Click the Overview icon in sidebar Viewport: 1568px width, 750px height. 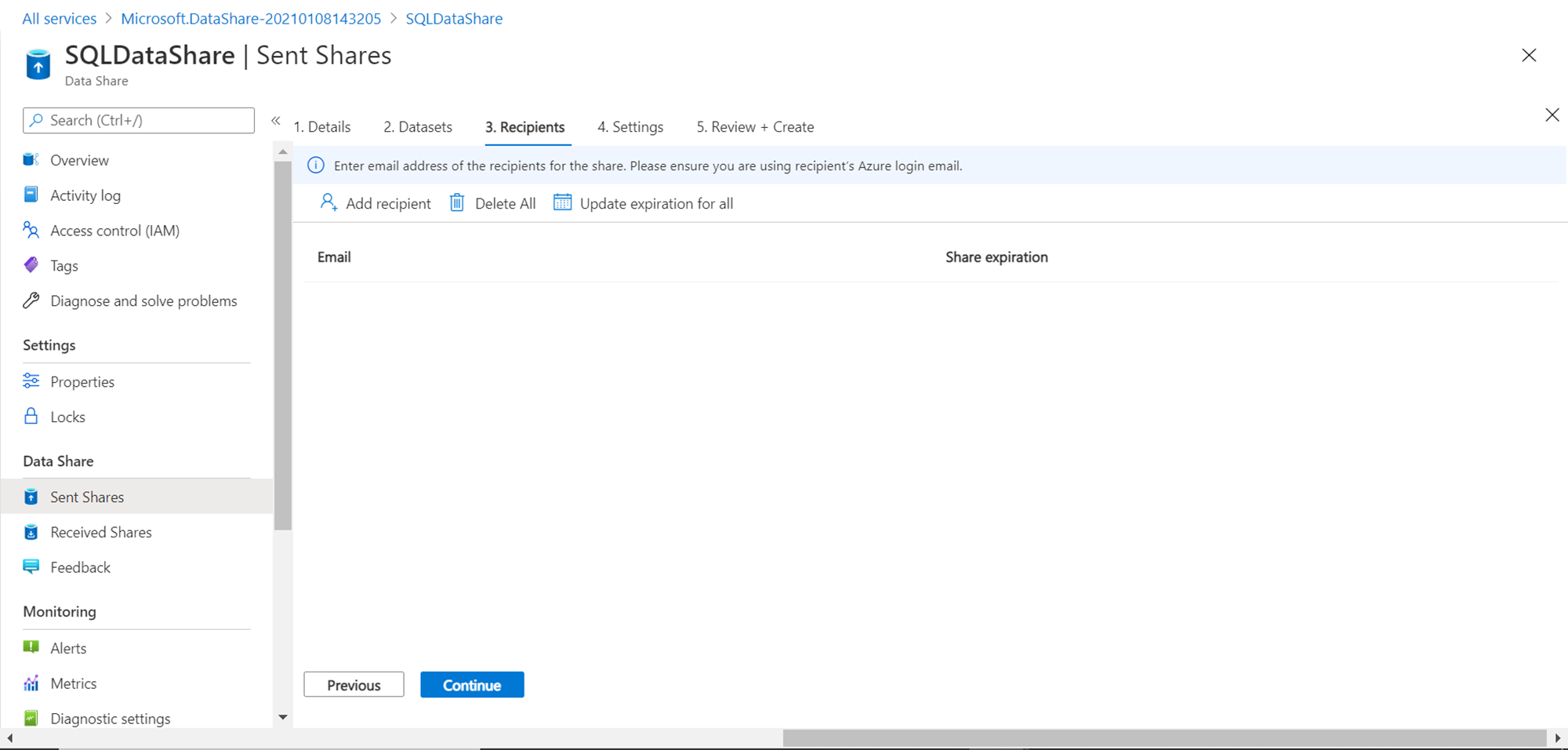click(31, 160)
